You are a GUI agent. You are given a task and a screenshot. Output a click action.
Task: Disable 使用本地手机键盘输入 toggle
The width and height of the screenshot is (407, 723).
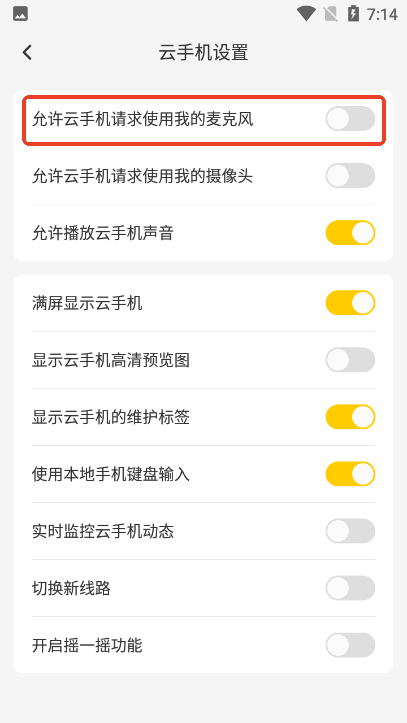[350, 474]
